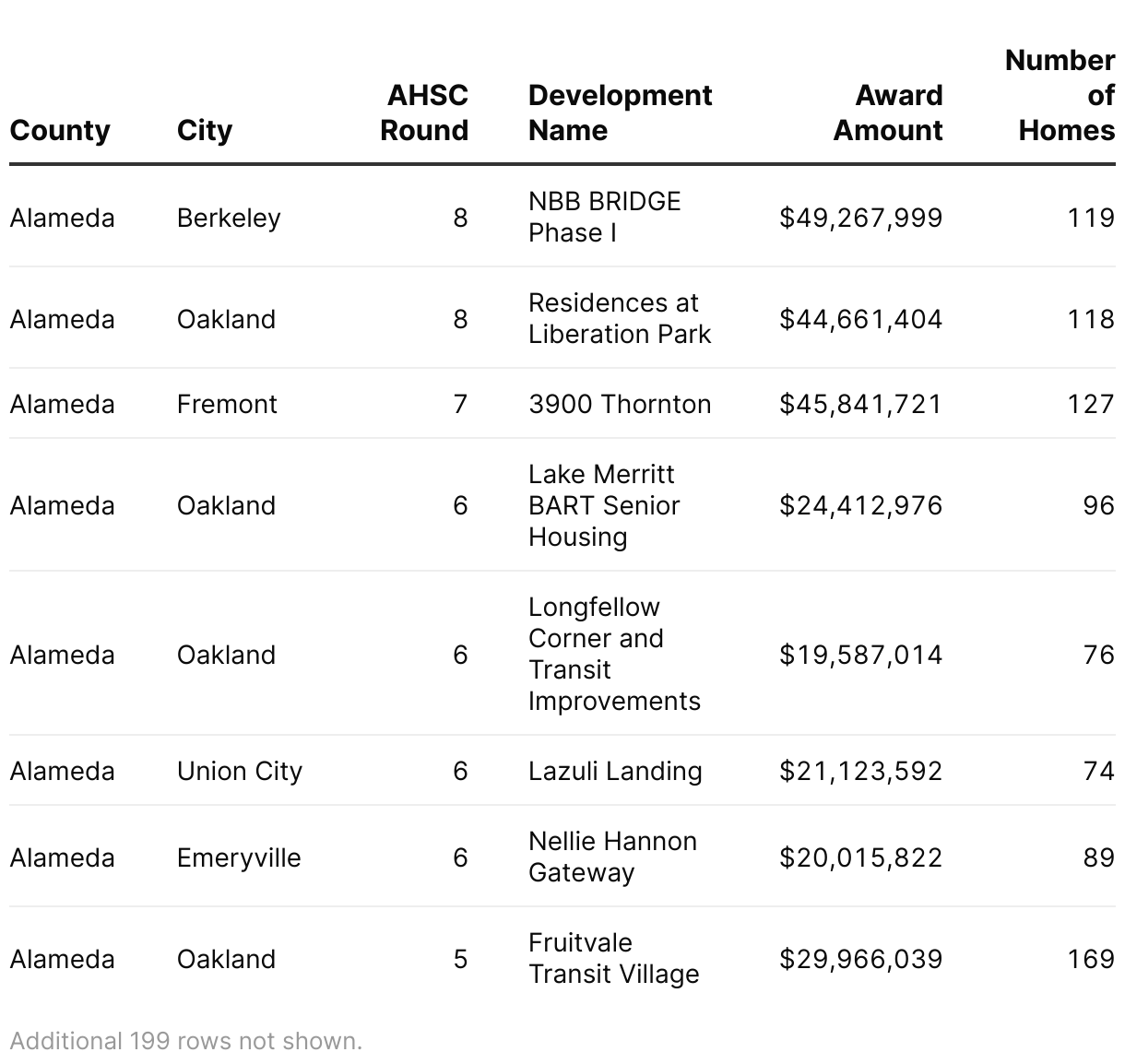1125x1064 pixels.
Task: Click the $20,015,822 award amount
Action: 860,857
